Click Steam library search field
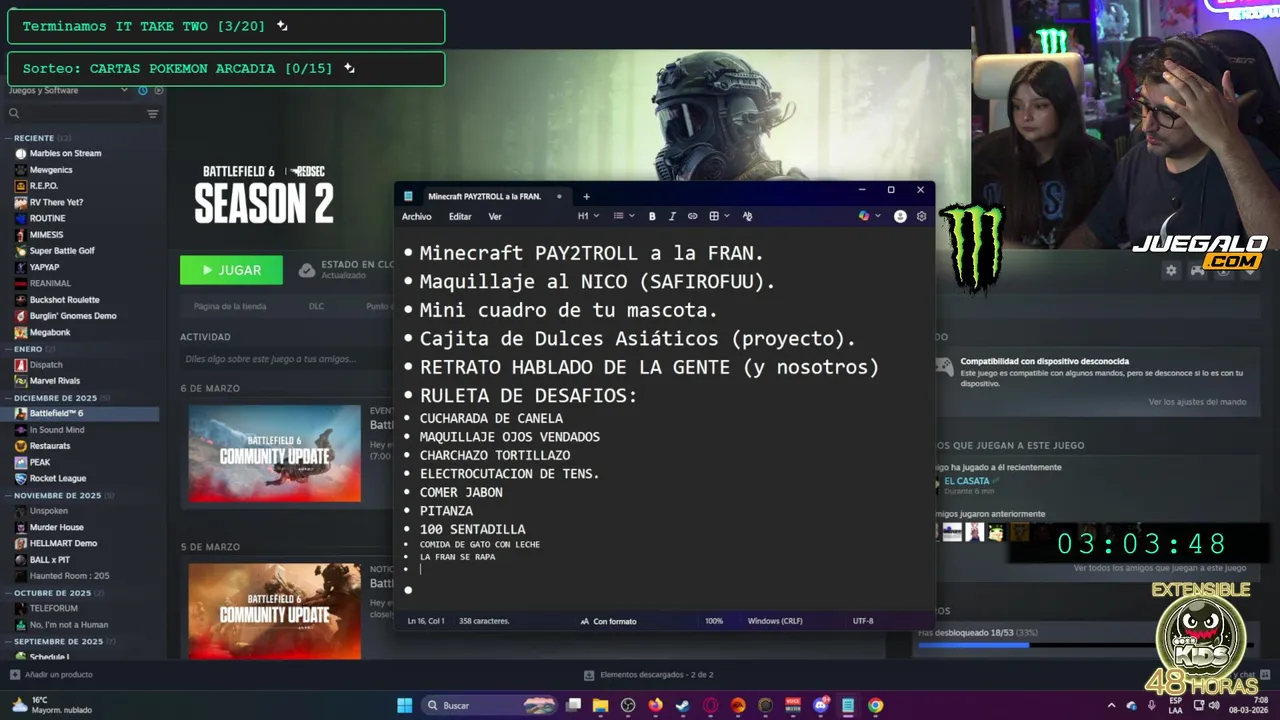The width and height of the screenshot is (1280, 720). (83, 114)
